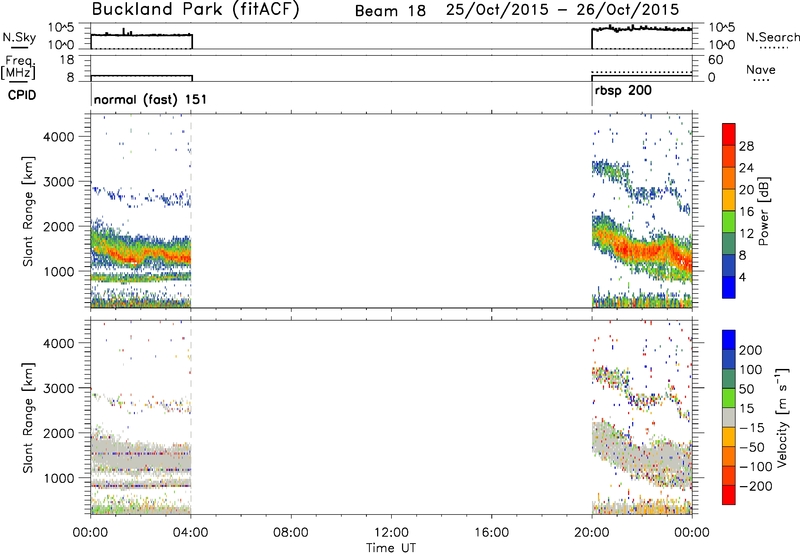Image resolution: width=800 pixels, height=554 pixels.
Task: Click the '25/Oct/2015 – 26/Oct/2015' date range
Action: point(563,10)
